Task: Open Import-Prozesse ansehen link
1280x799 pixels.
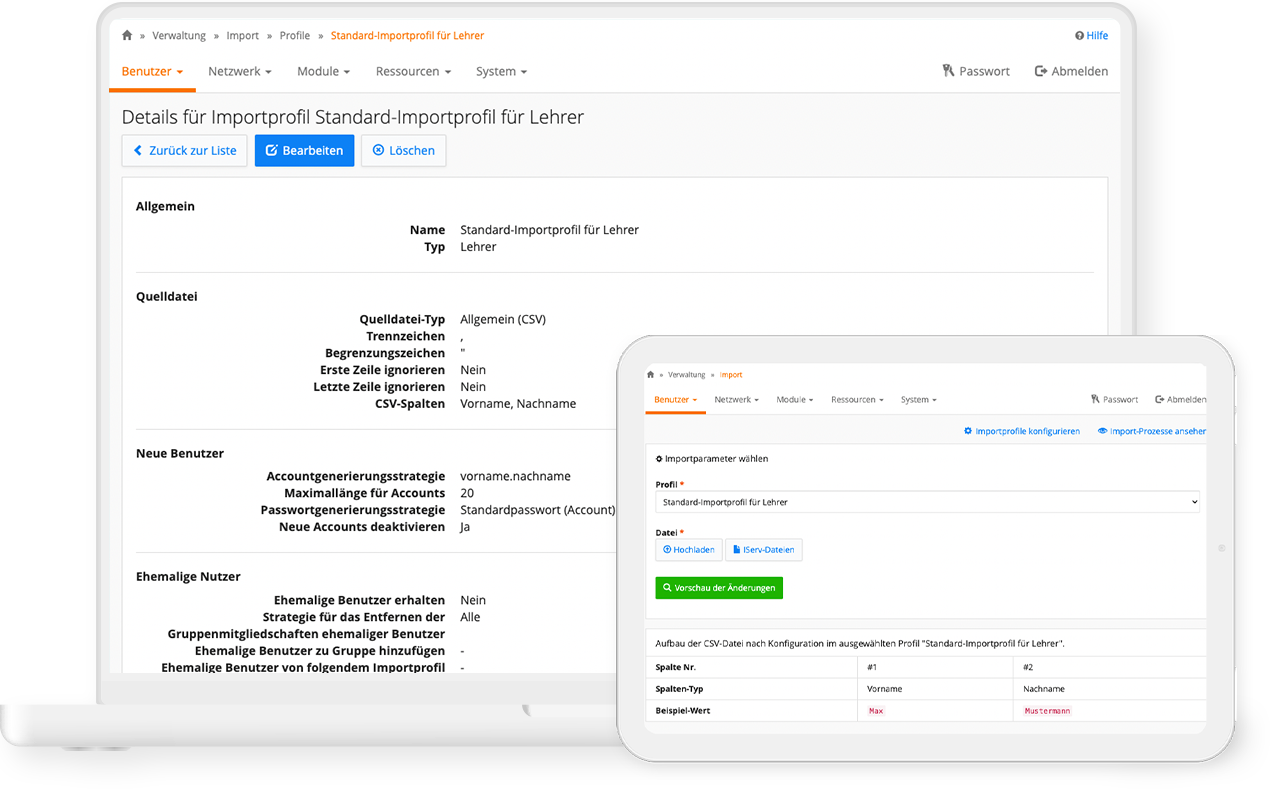Action: point(1152,431)
